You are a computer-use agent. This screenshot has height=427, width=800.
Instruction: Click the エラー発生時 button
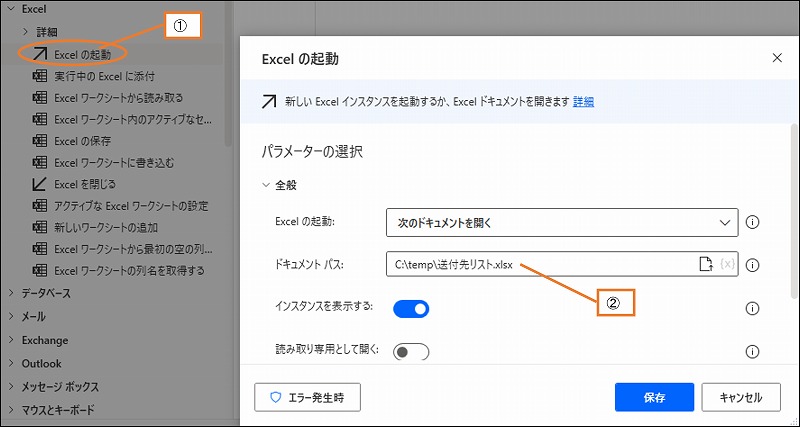tap(308, 397)
